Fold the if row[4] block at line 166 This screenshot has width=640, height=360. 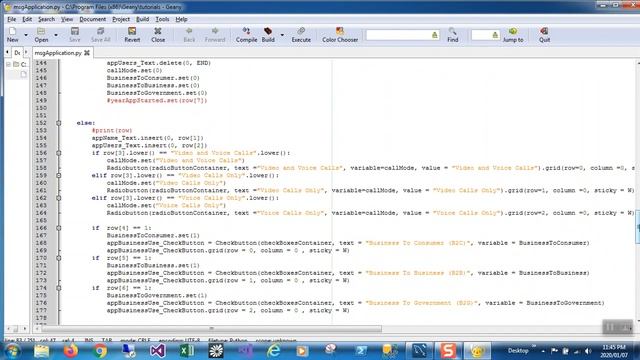coord(59,228)
